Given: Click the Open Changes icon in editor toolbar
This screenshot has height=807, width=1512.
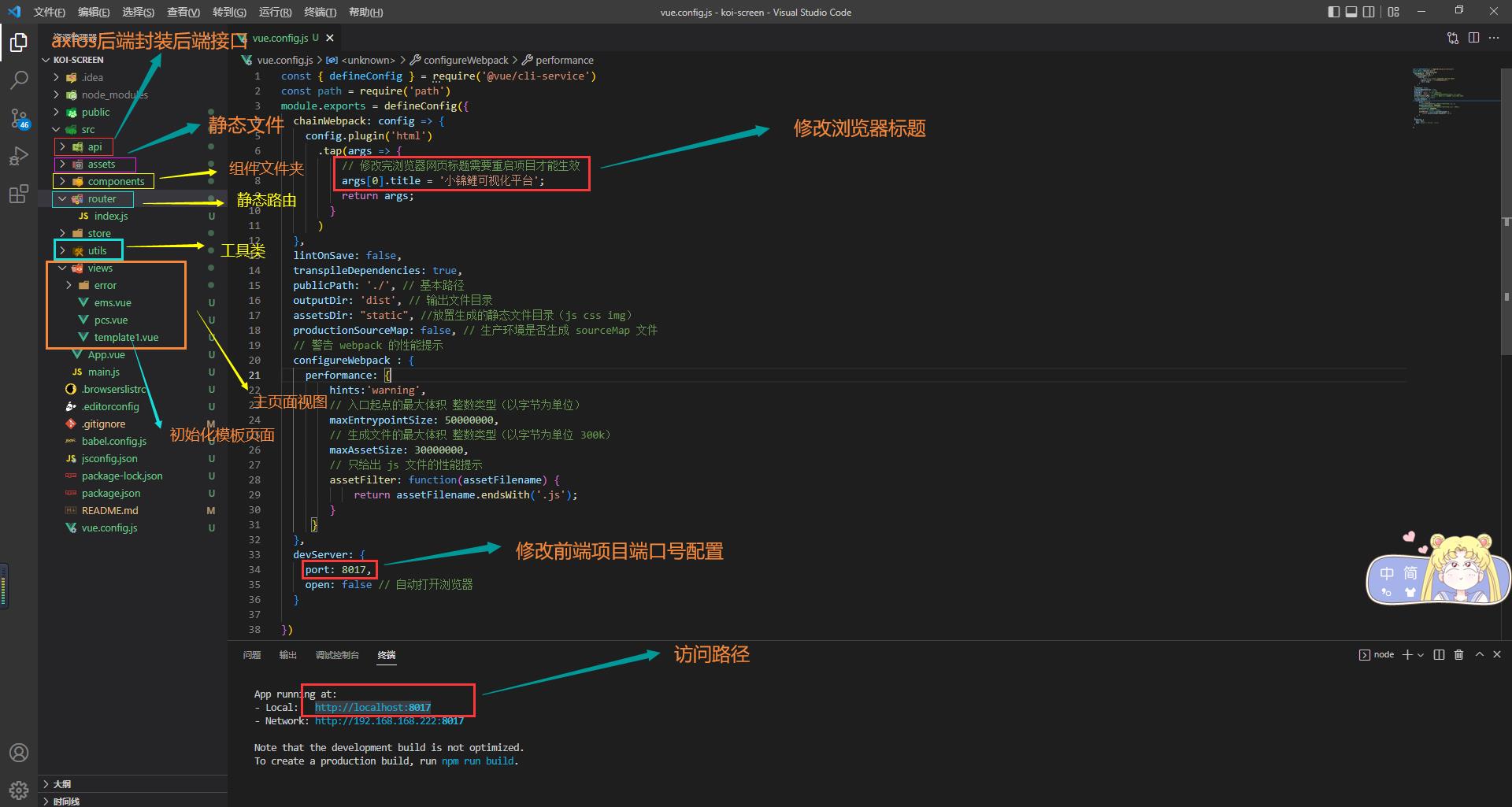Looking at the screenshot, I should [x=1453, y=38].
